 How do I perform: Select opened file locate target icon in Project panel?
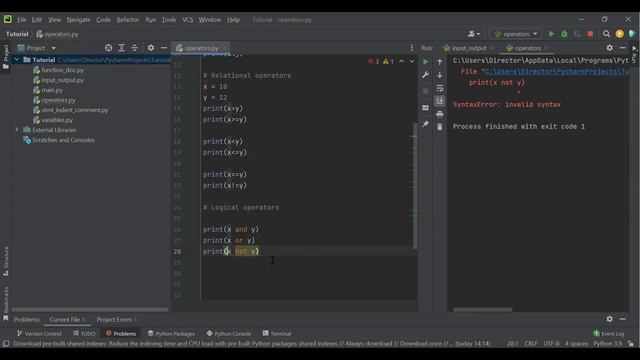pos(108,48)
